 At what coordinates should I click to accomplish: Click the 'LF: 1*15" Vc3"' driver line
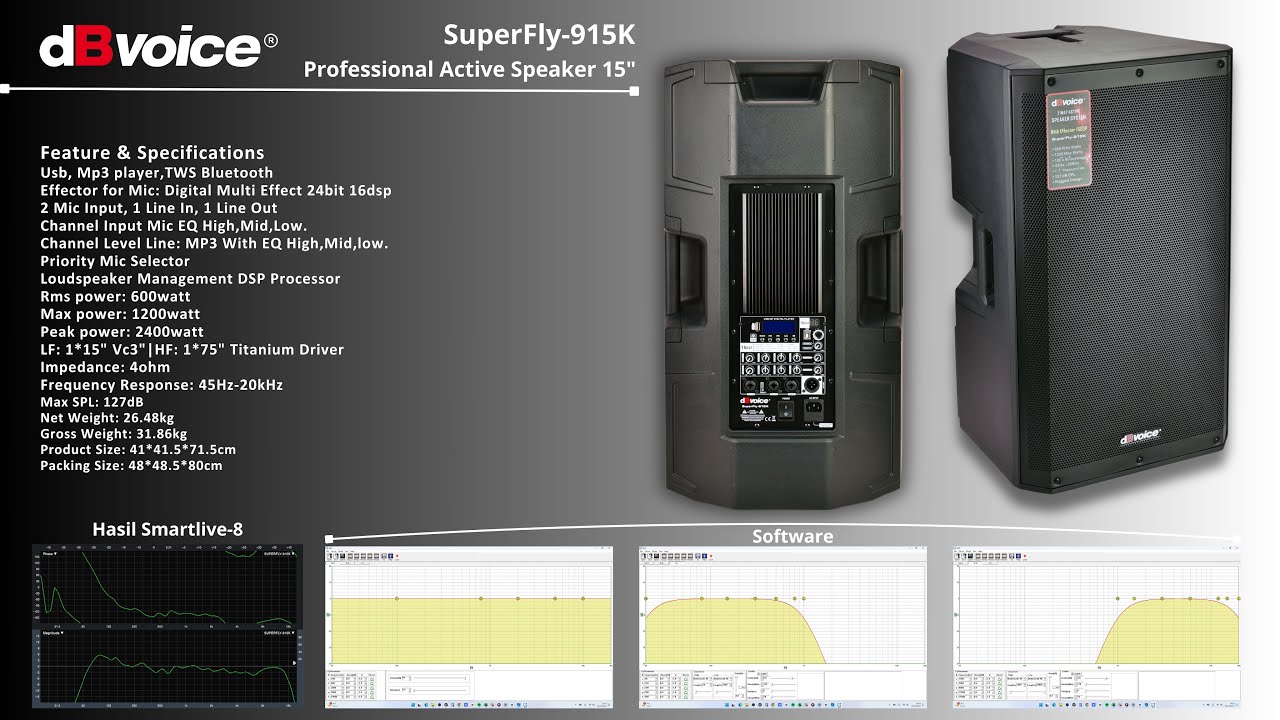click(x=192, y=350)
